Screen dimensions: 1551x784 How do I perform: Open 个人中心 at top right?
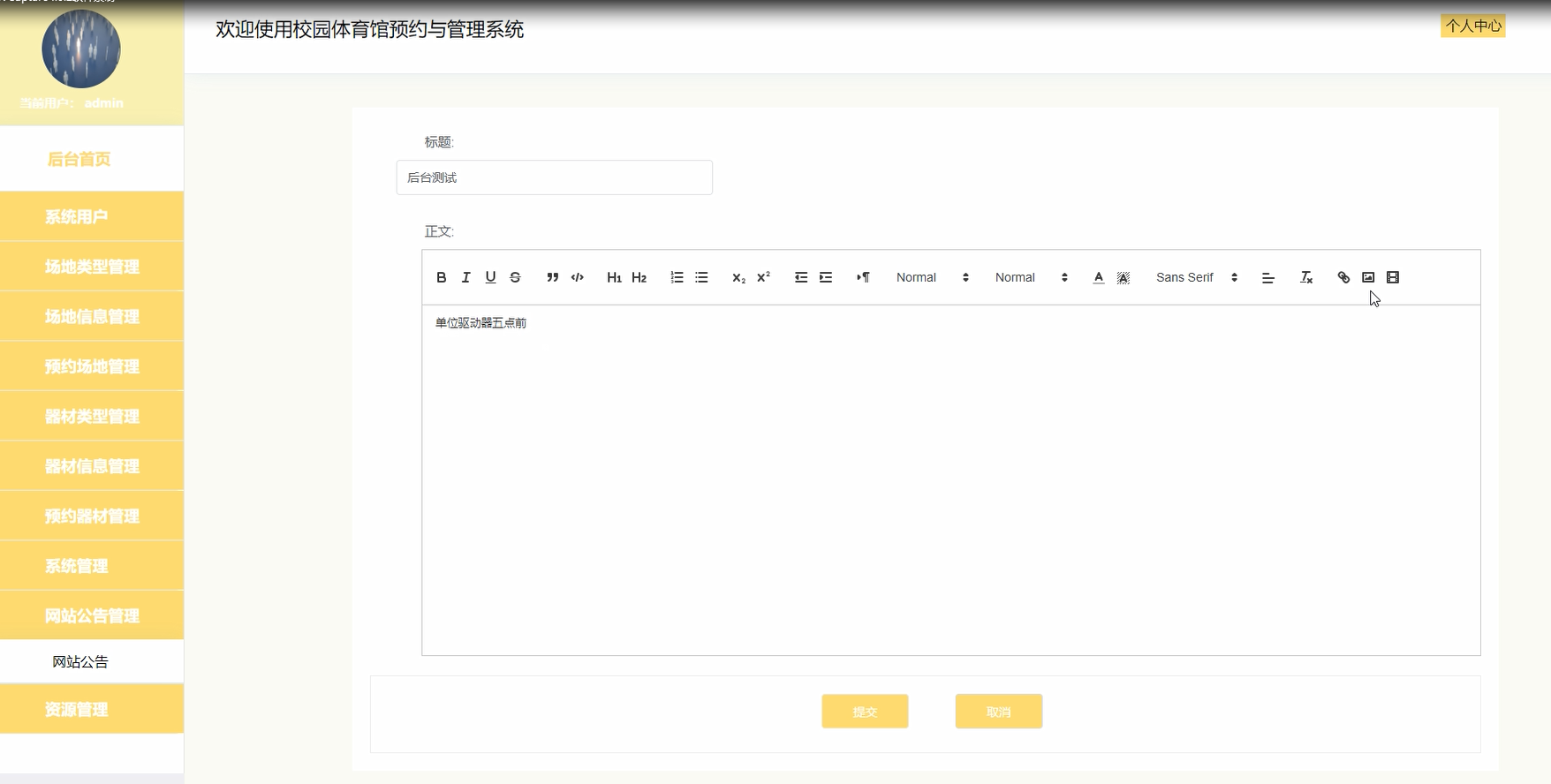pyautogui.click(x=1473, y=26)
